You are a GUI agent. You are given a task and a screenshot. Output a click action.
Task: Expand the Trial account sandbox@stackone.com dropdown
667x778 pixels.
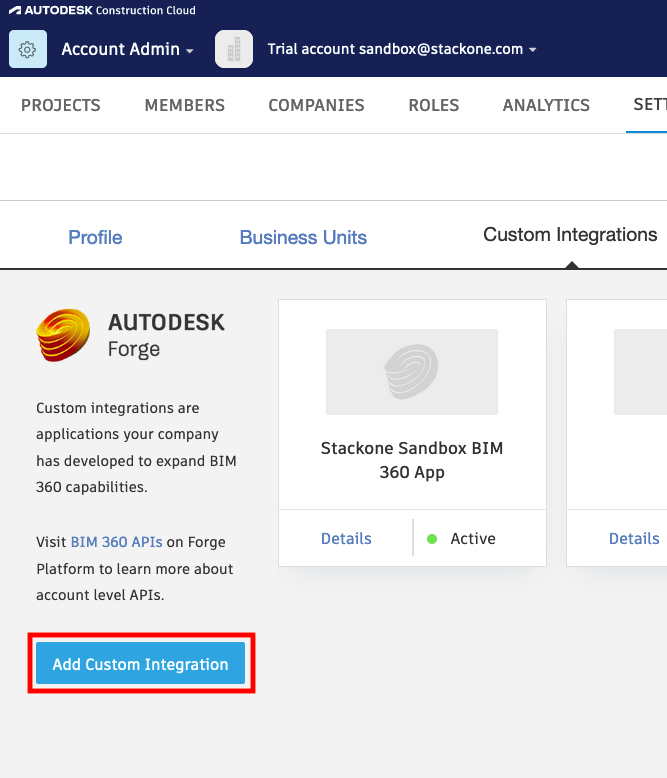[402, 49]
